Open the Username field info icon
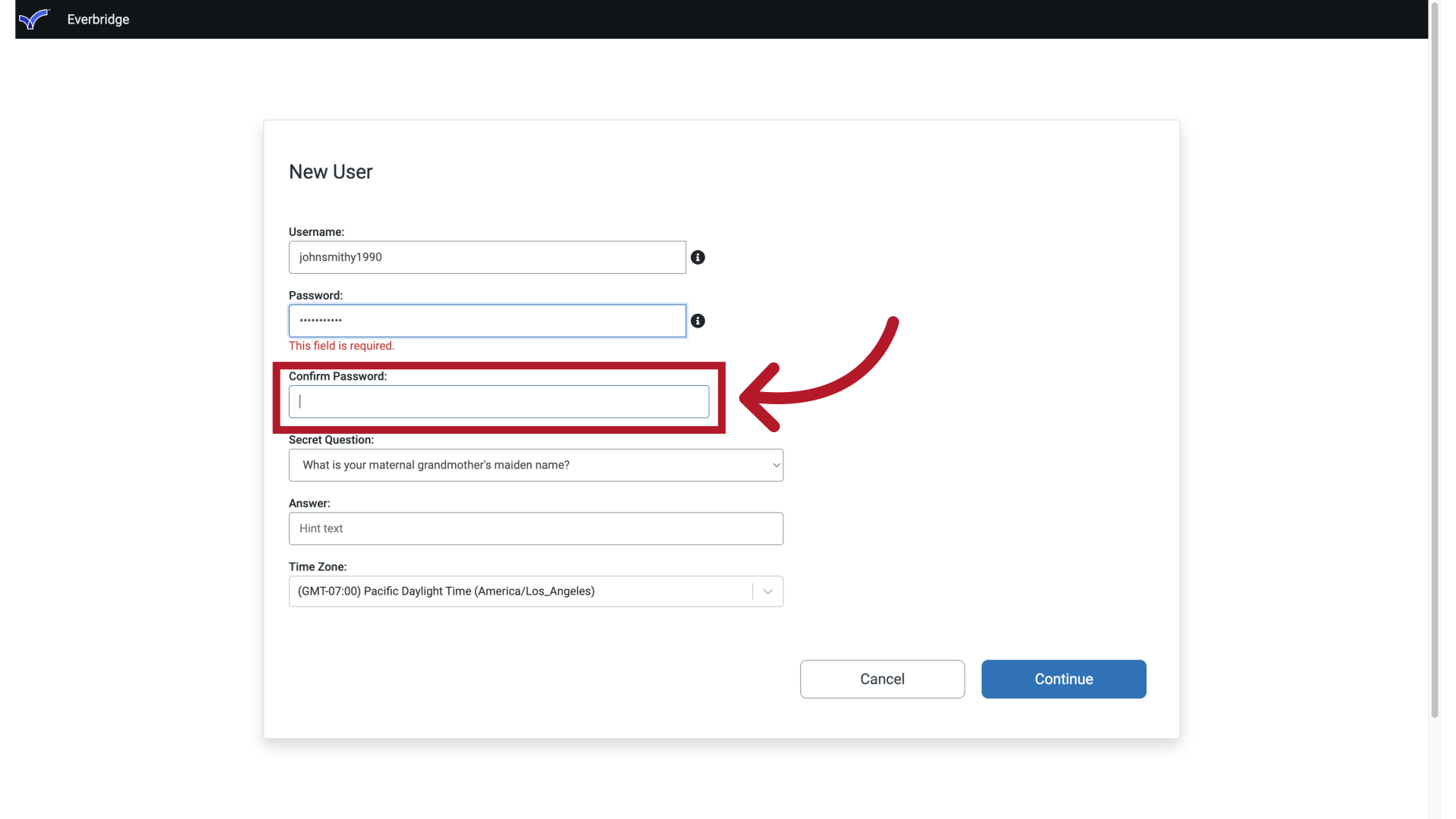This screenshot has width=1456, height=819. tap(698, 257)
